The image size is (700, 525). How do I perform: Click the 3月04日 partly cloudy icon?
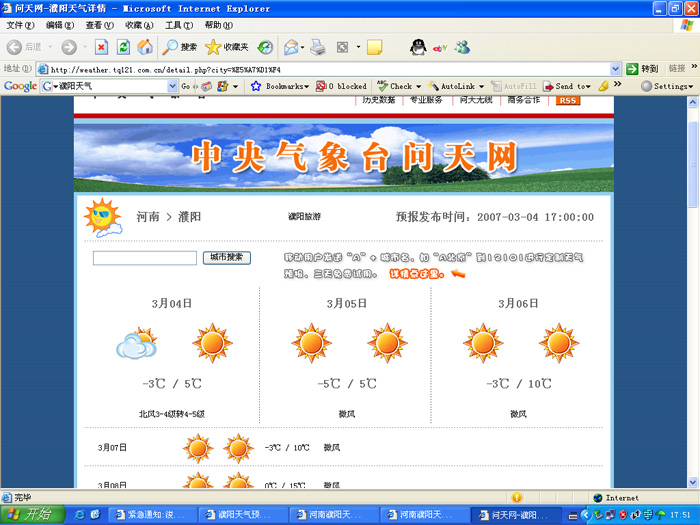point(137,343)
